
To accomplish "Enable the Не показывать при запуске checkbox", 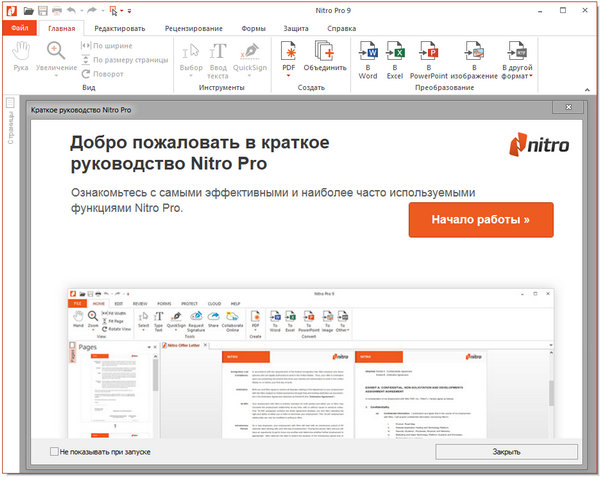I will [55, 452].
